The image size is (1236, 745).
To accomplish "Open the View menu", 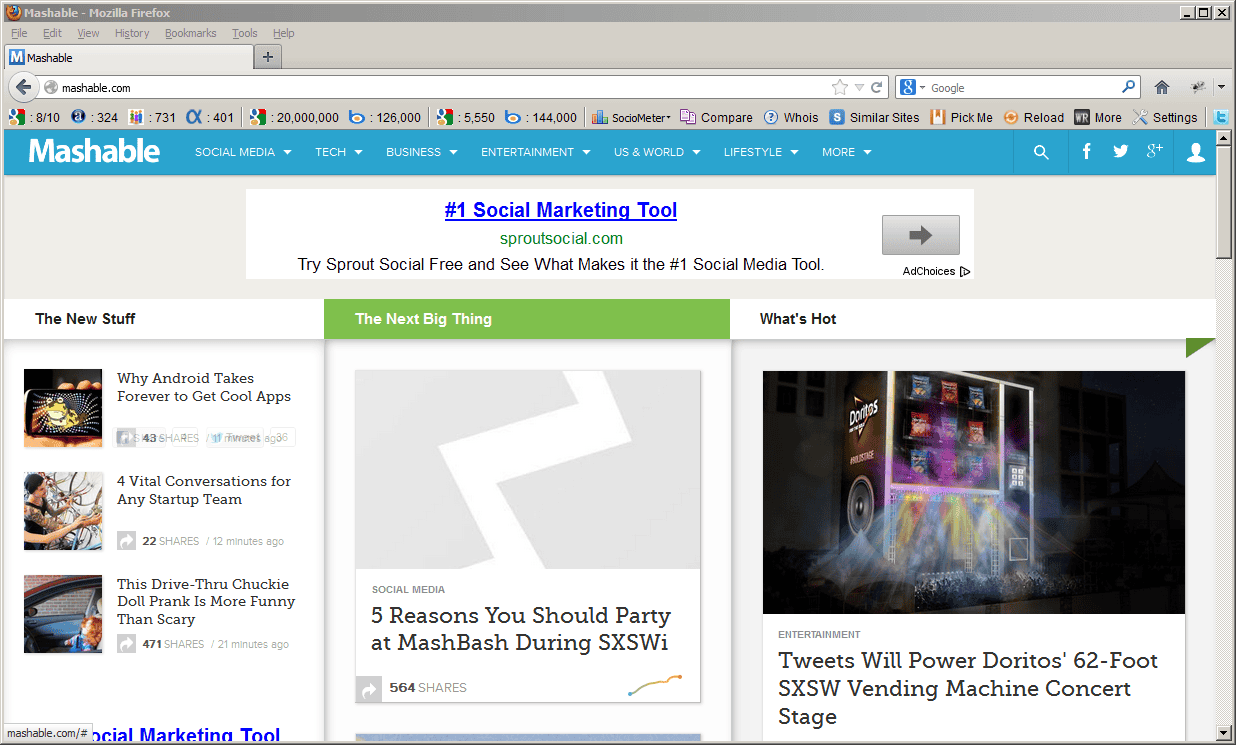I will tap(88, 33).
